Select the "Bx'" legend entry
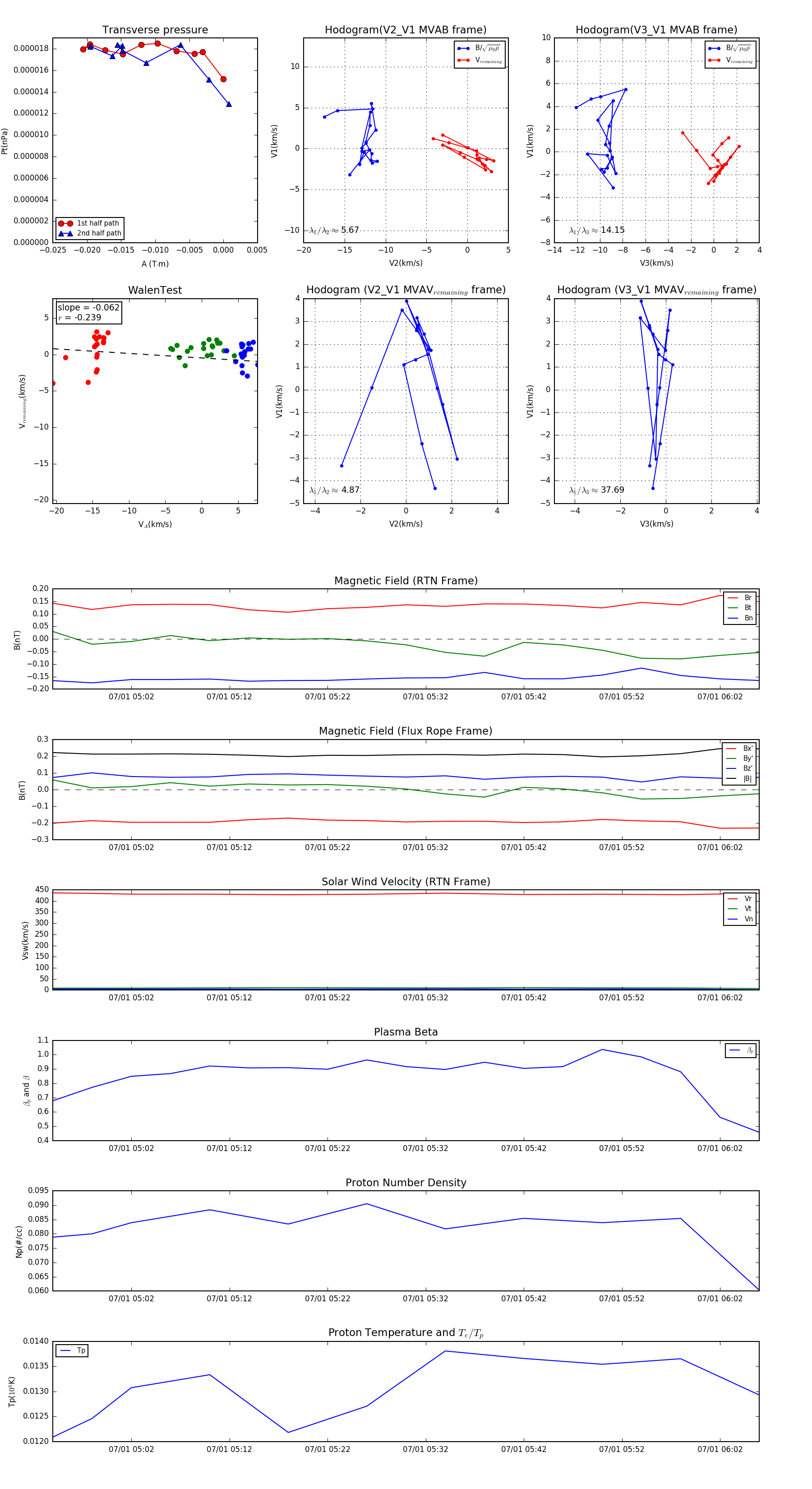The height and width of the screenshot is (1489, 812). click(x=739, y=749)
